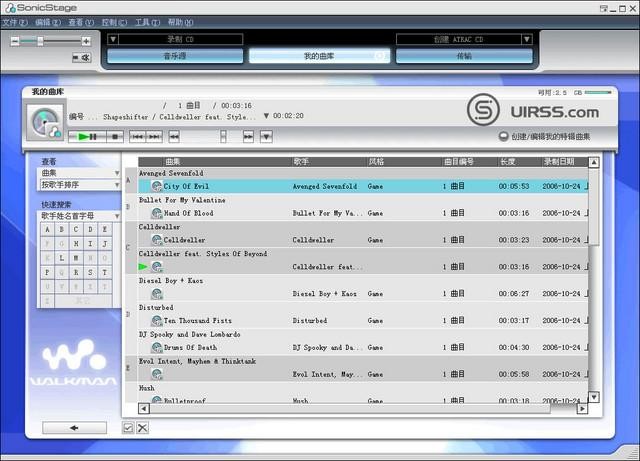This screenshot has height=461, width=640.
Task: Click the album icon beside Drums Of Death
Action: pyautogui.click(x=156, y=348)
